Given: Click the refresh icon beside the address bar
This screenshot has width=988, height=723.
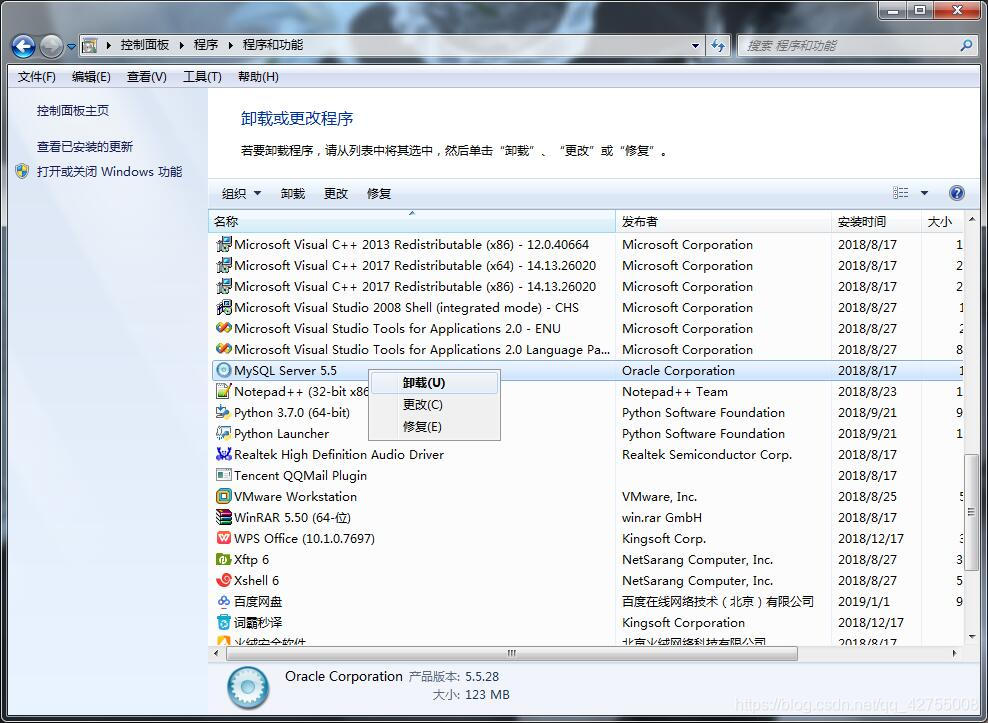Looking at the screenshot, I should point(718,45).
